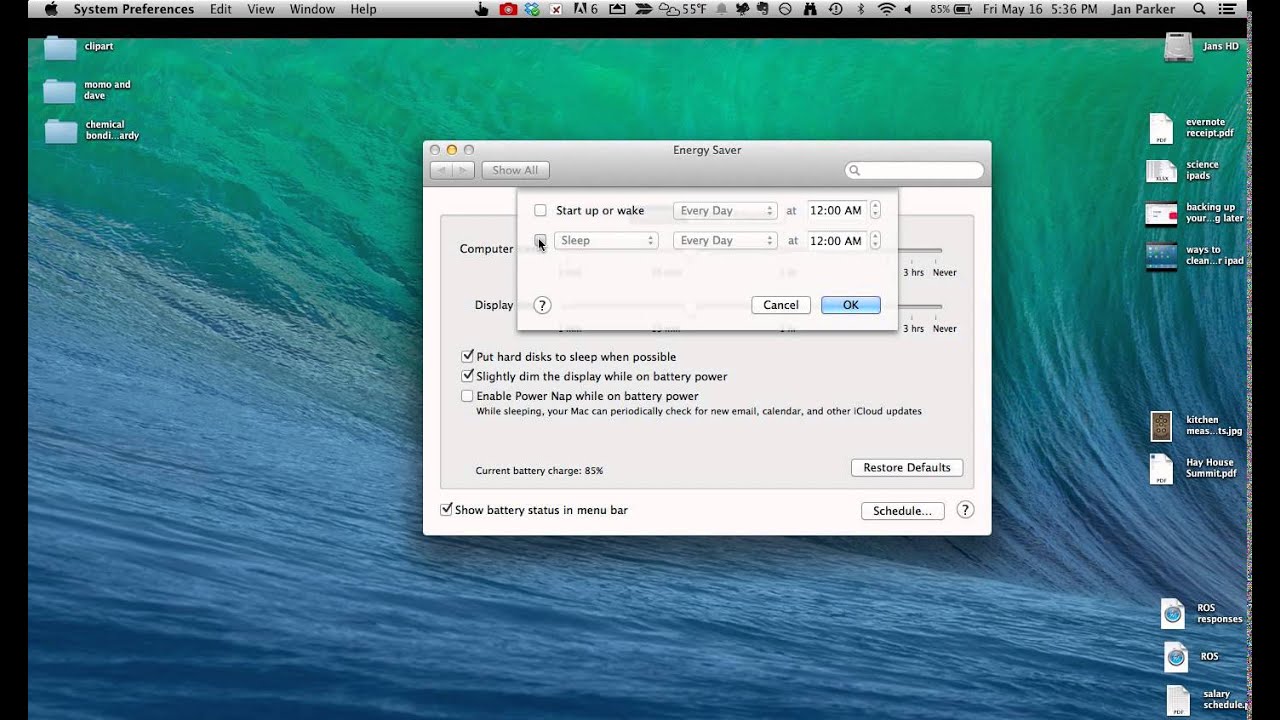
Task: Click the time stepper for Start up row
Action: [875, 211]
